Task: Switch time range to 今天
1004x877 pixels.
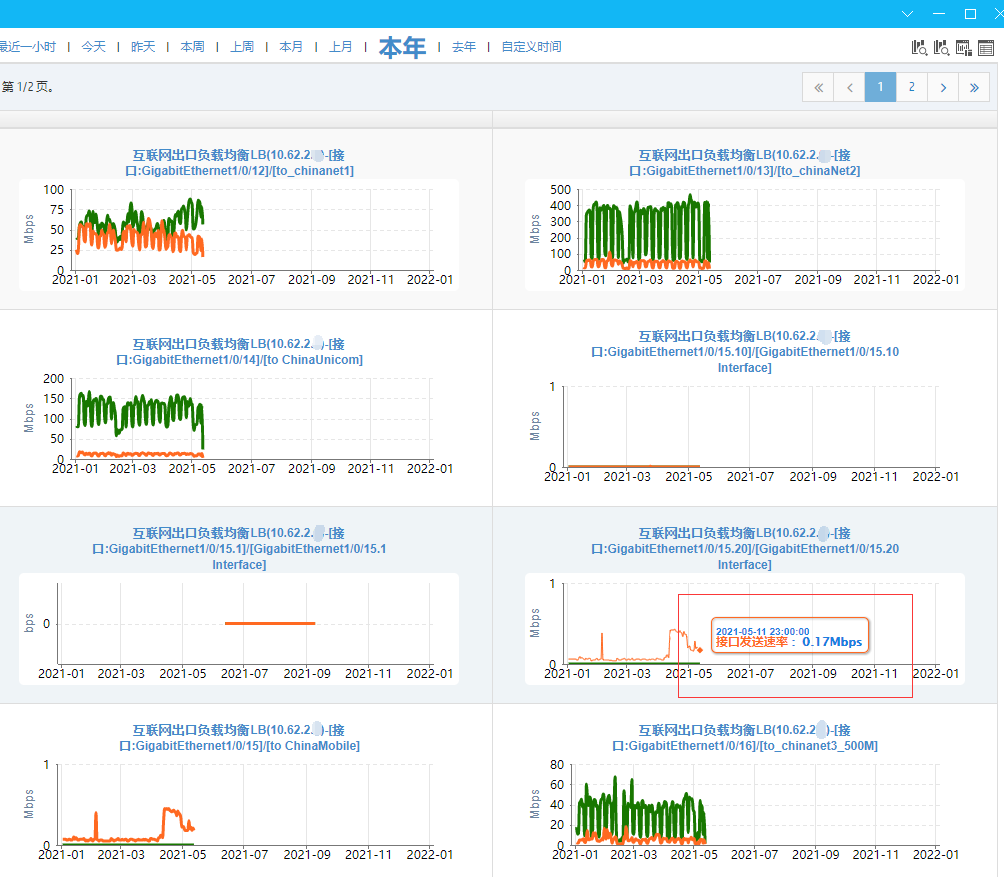Action: 93,47
